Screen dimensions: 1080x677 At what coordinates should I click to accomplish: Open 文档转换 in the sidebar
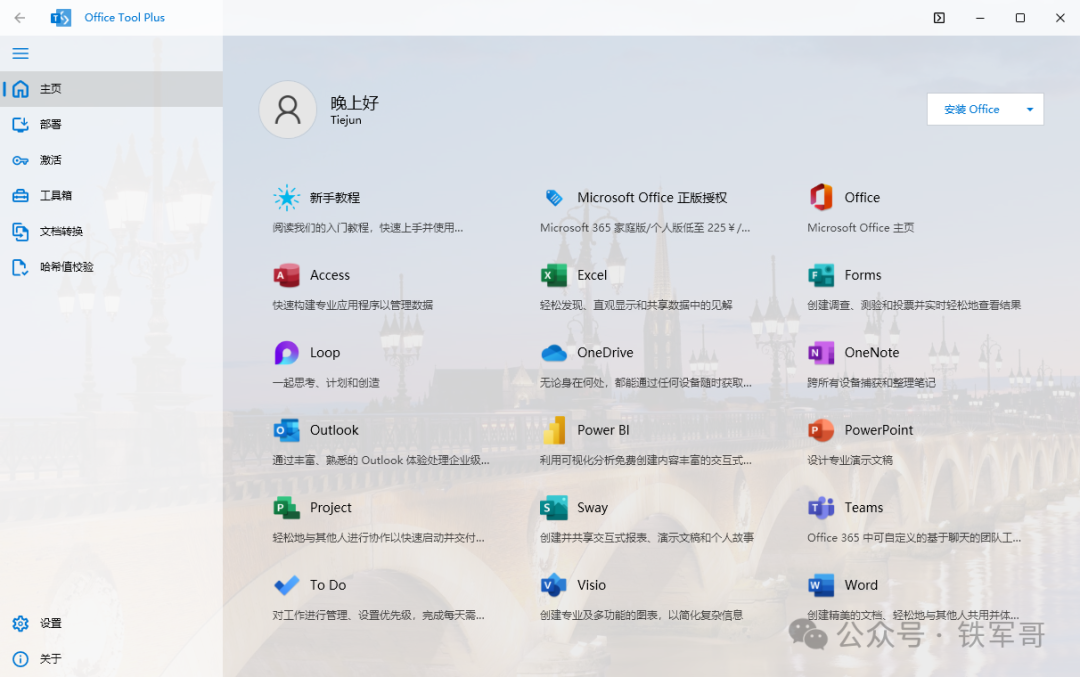click(x=112, y=231)
